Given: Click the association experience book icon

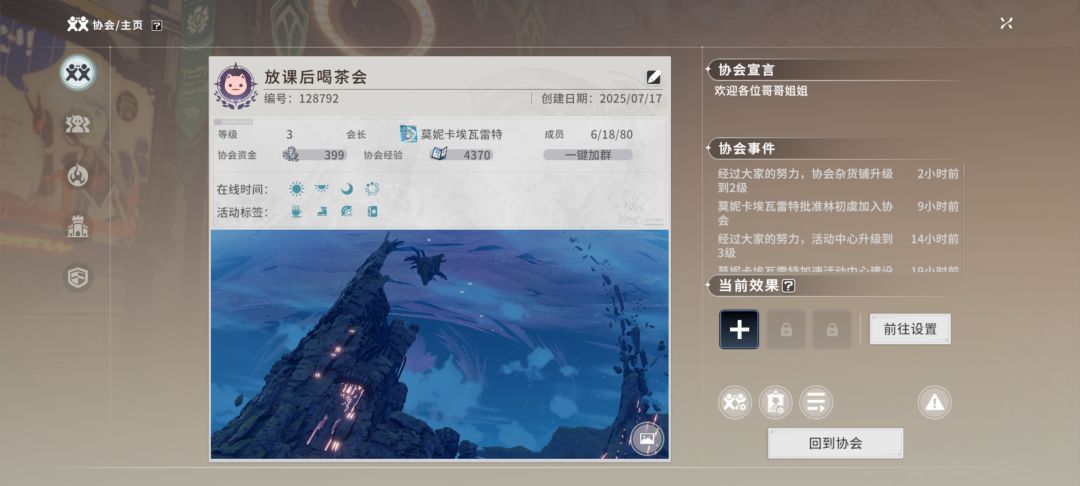Looking at the screenshot, I should (x=439, y=154).
